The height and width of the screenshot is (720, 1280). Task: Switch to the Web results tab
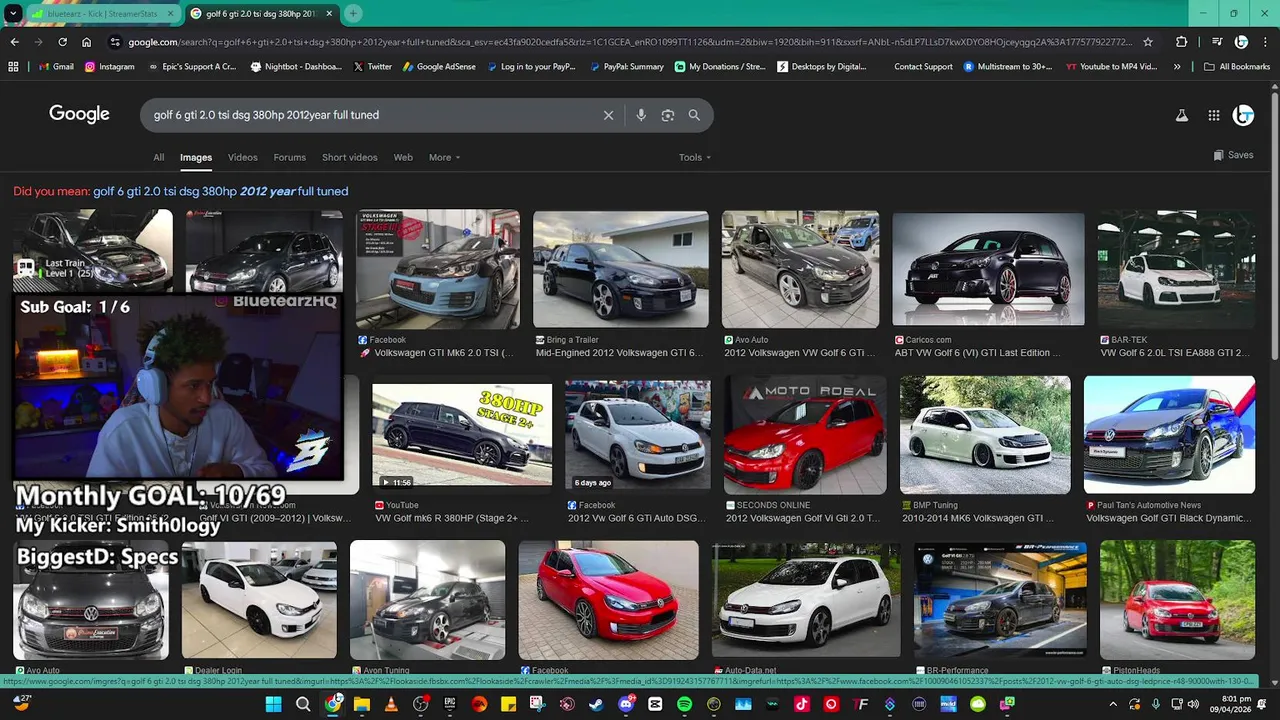point(403,157)
